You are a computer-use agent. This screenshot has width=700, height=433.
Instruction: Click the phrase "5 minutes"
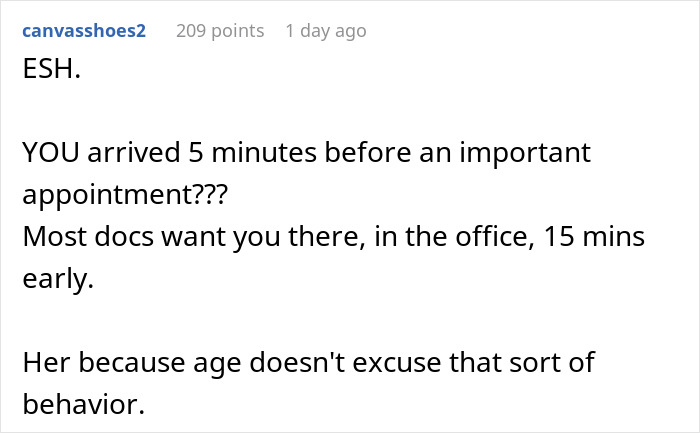[227, 154]
